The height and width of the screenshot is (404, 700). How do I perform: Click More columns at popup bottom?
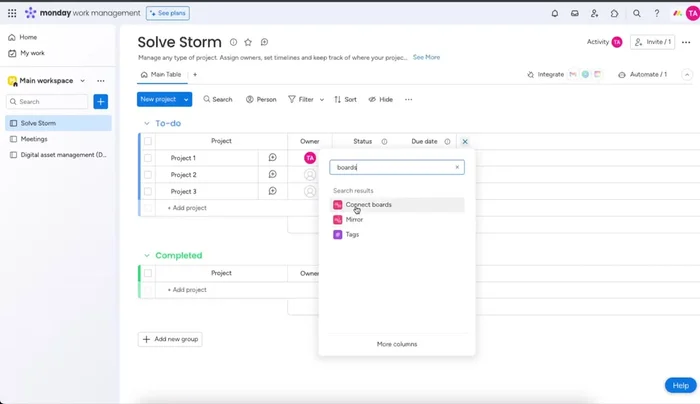pyautogui.click(x=397, y=344)
